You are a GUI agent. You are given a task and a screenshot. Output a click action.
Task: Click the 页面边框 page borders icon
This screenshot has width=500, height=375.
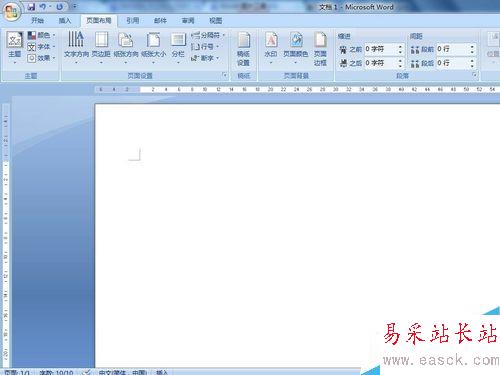click(x=320, y=49)
